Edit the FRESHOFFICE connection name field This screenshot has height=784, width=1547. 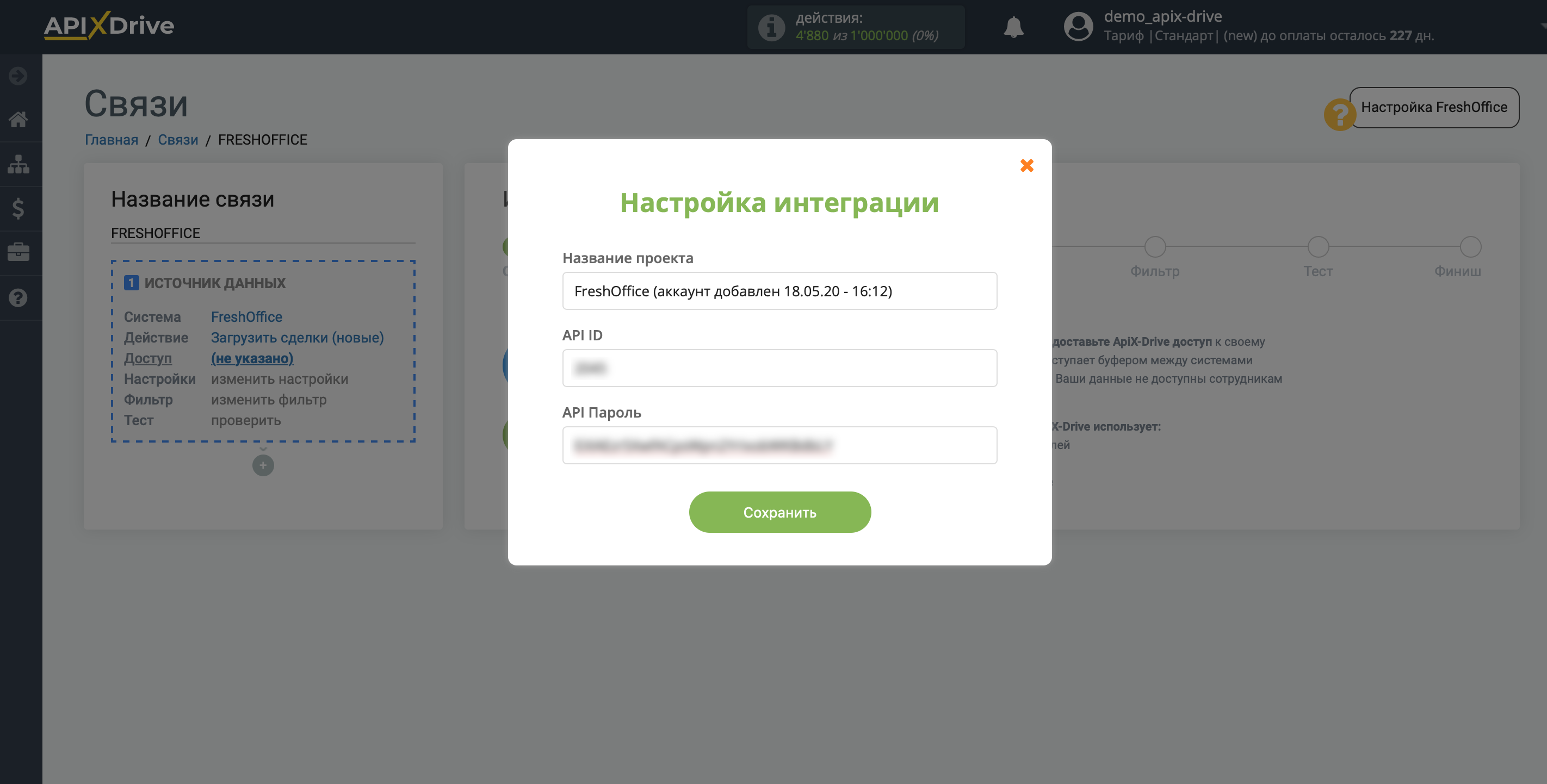pos(263,233)
